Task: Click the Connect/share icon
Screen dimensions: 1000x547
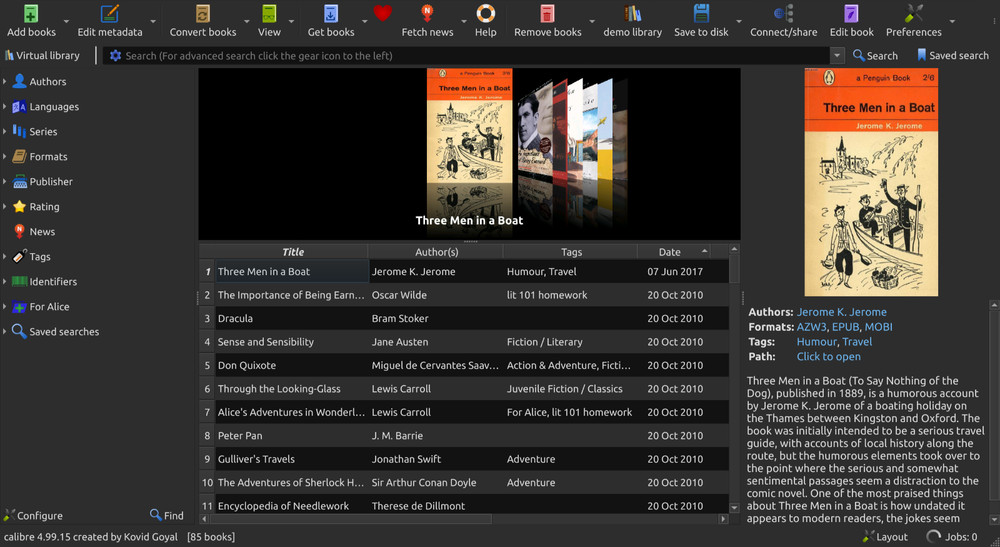Action: point(783,13)
